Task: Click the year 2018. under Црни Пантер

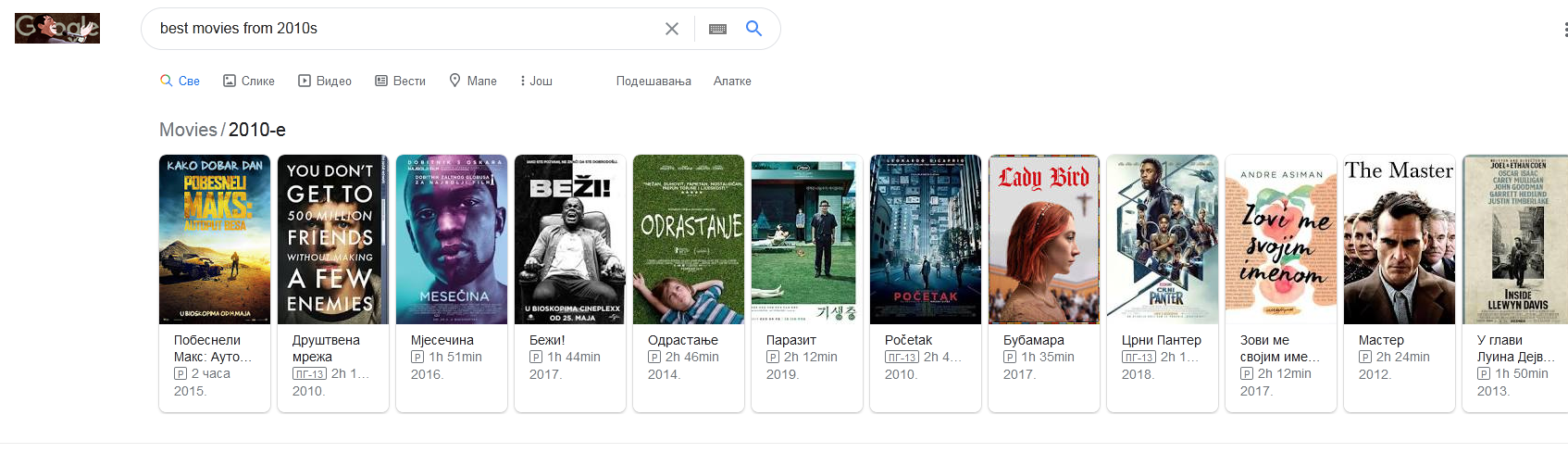Action: coord(1138,374)
